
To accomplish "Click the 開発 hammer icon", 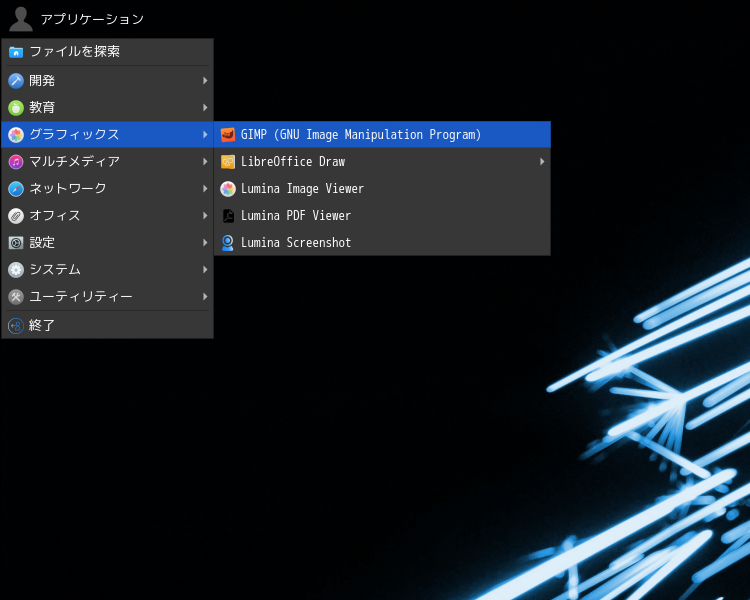I will click(x=16, y=81).
